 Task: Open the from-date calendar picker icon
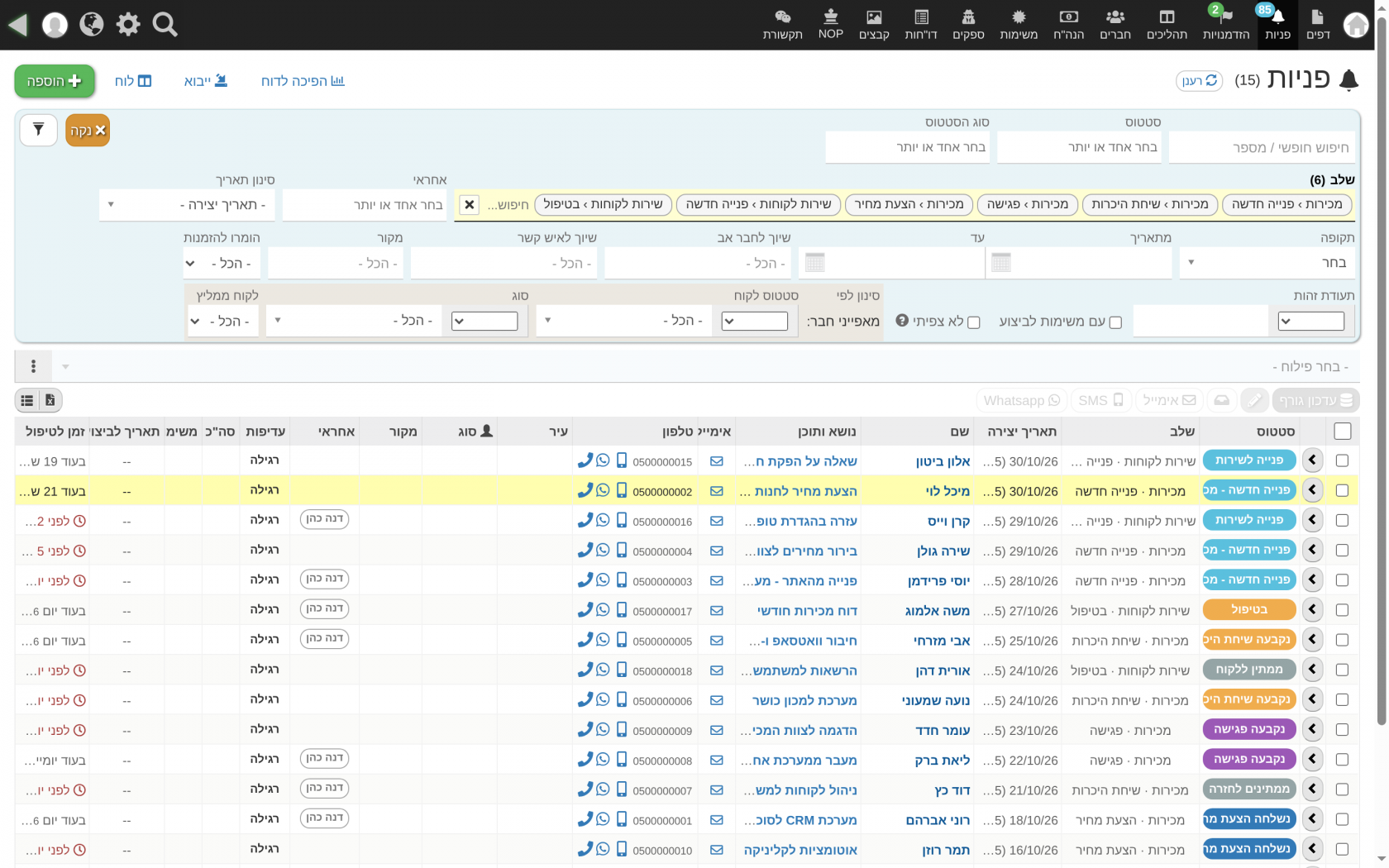click(x=1000, y=263)
